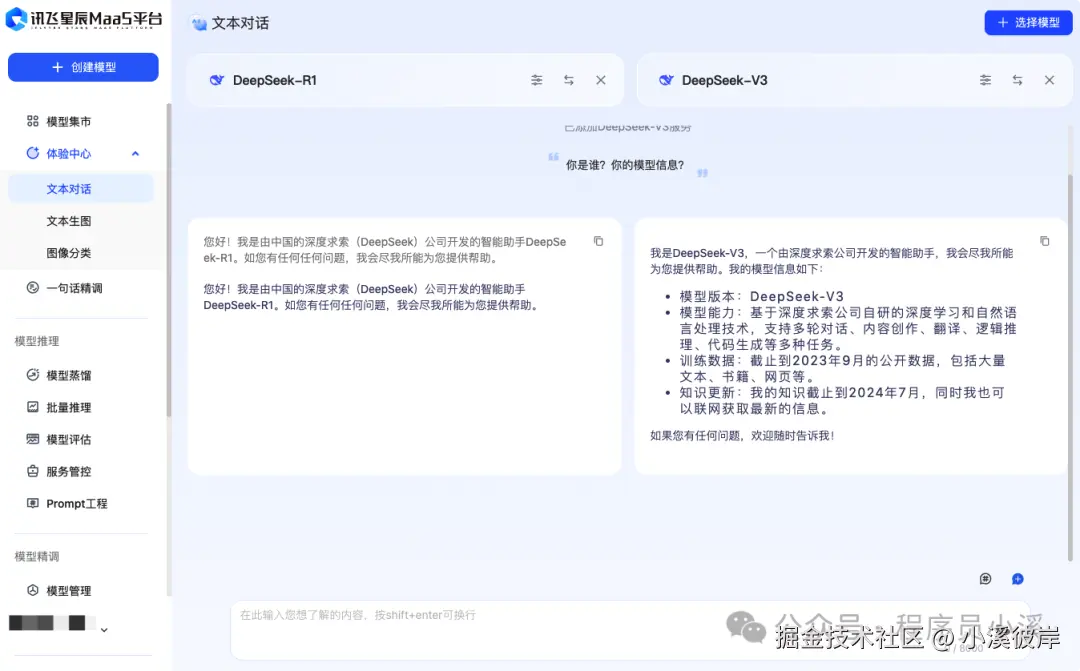Open 服务管控 in the sidebar
This screenshot has width=1080, height=671.
(69, 472)
